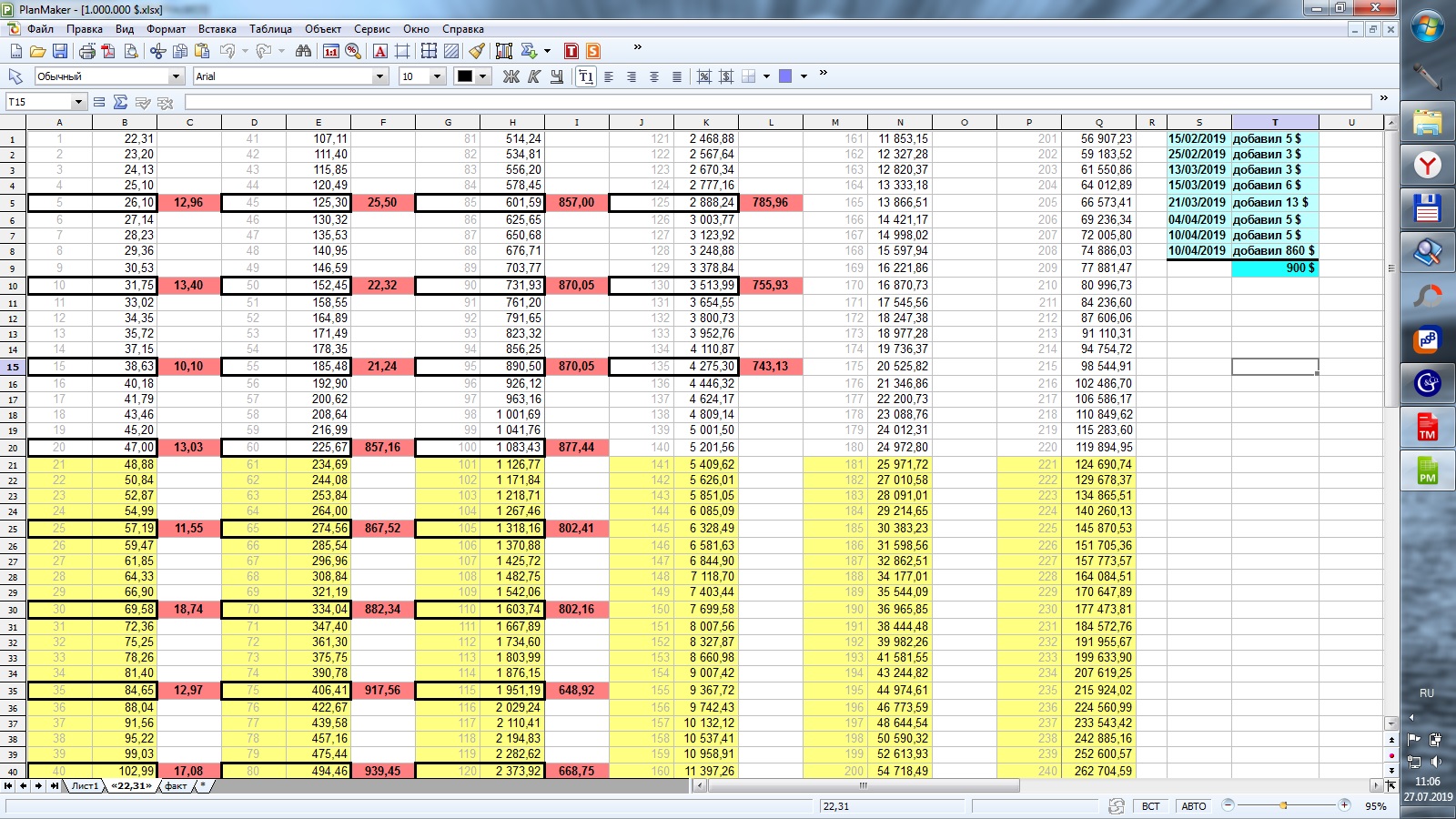Viewport: 1456px width, 819px height.
Task: Open the Формат menu
Action: click(166, 29)
